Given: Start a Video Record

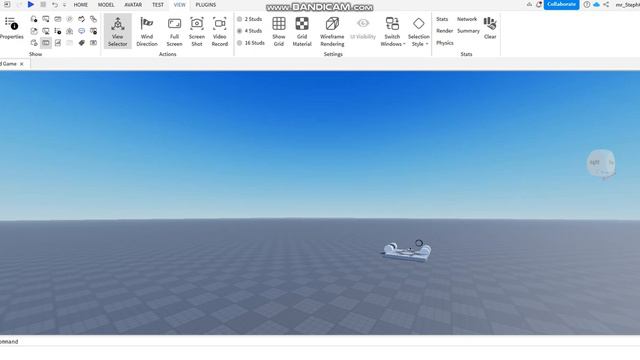Looking at the screenshot, I should (x=220, y=31).
